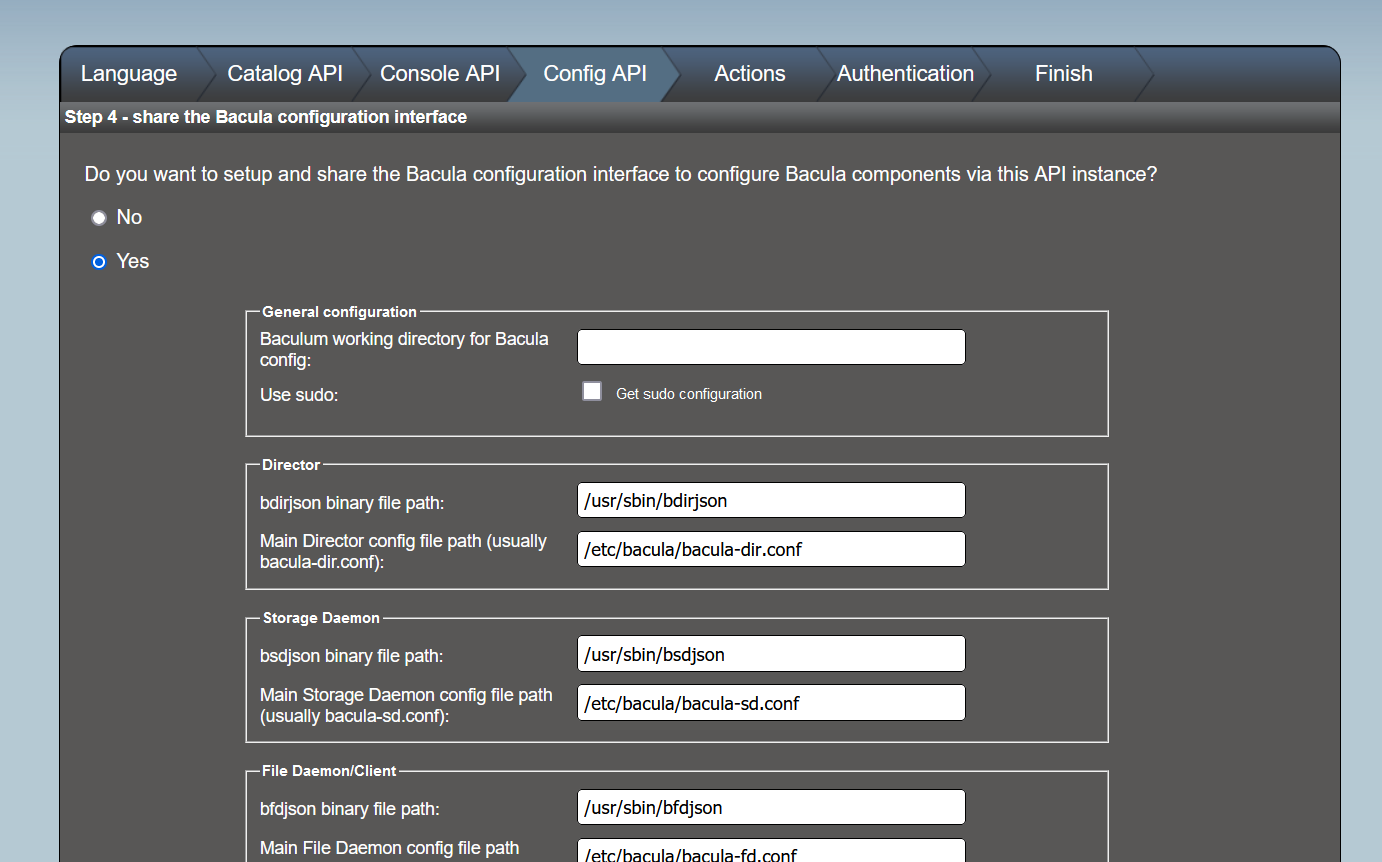This screenshot has height=862, width=1382.
Task: Open the Console API step
Action: coord(440,74)
